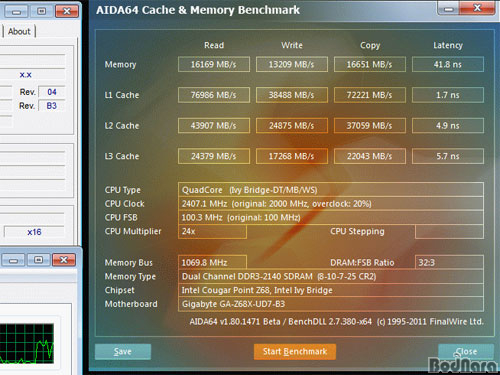Select the CPU Clock field
The height and width of the screenshot is (375, 500).
click(331, 204)
